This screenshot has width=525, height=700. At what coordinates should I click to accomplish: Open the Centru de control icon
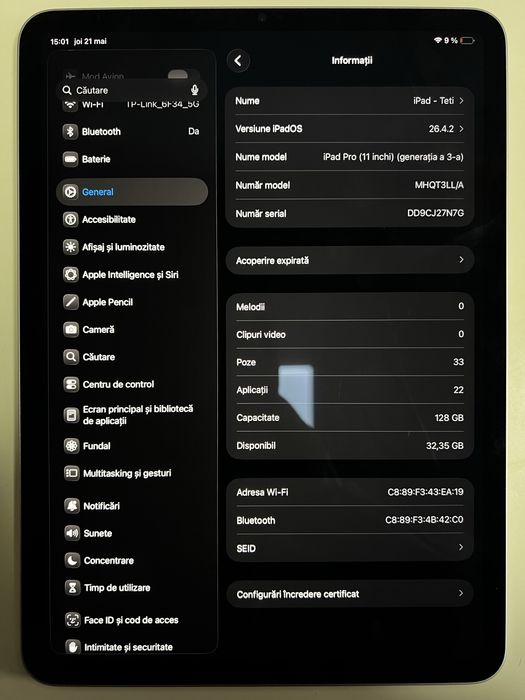(x=71, y=384)
